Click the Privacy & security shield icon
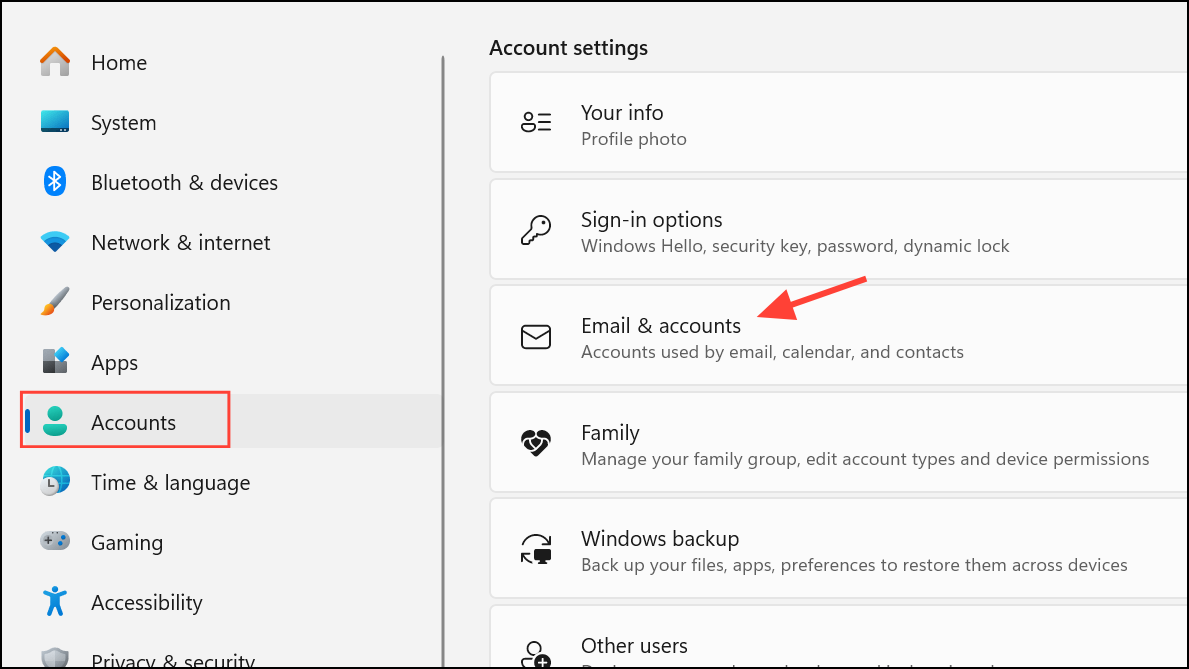 coord(55,658)
